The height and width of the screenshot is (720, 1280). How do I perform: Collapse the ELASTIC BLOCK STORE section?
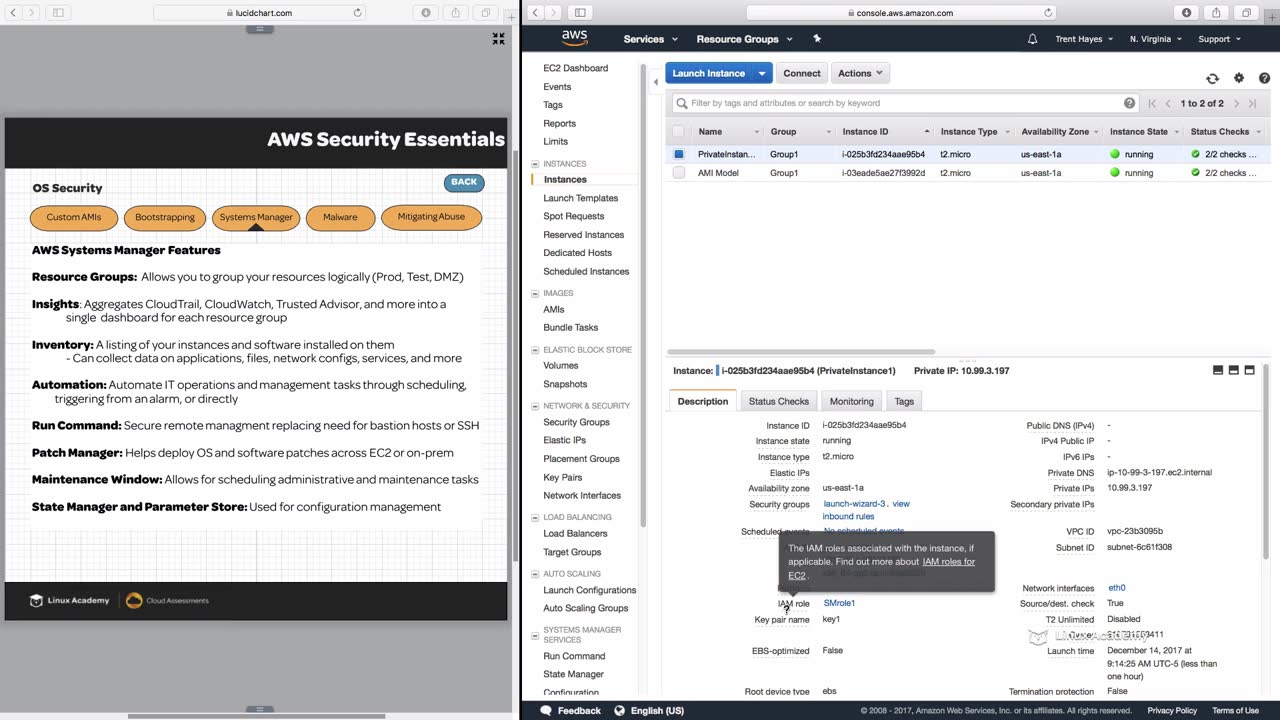[x=535, y=350]
